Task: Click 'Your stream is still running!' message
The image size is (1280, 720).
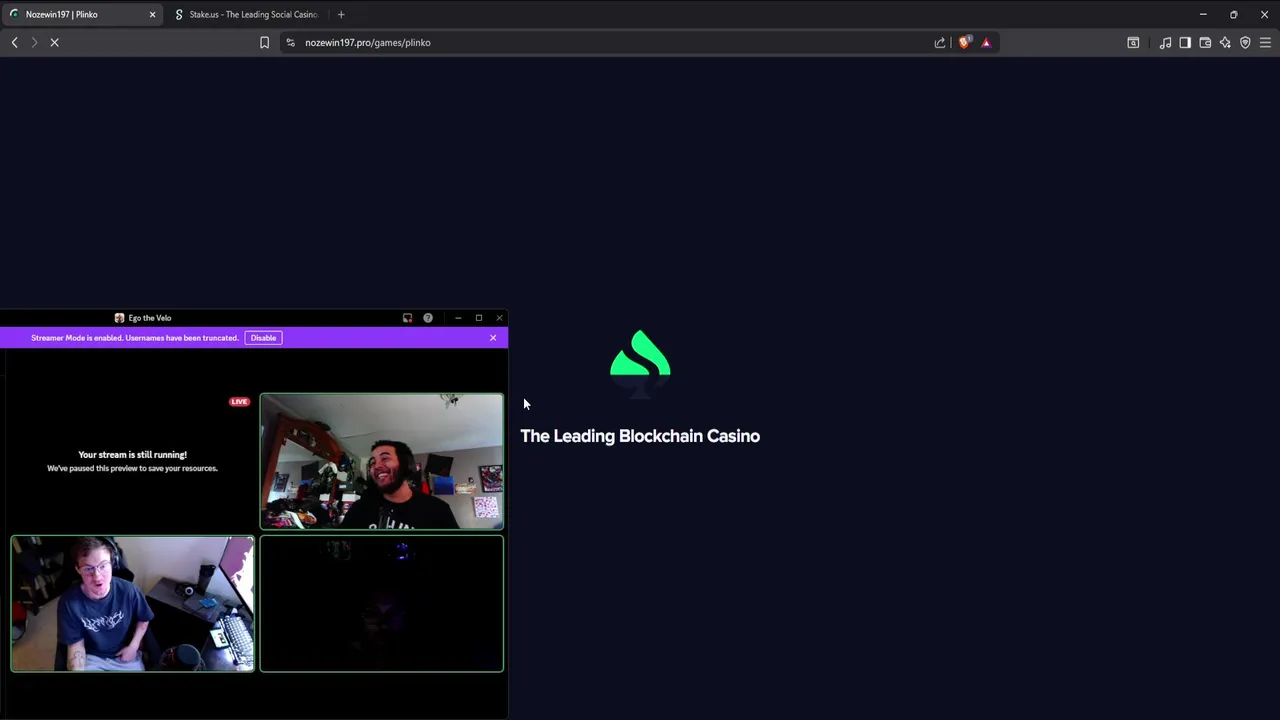Action: [132, 455]
